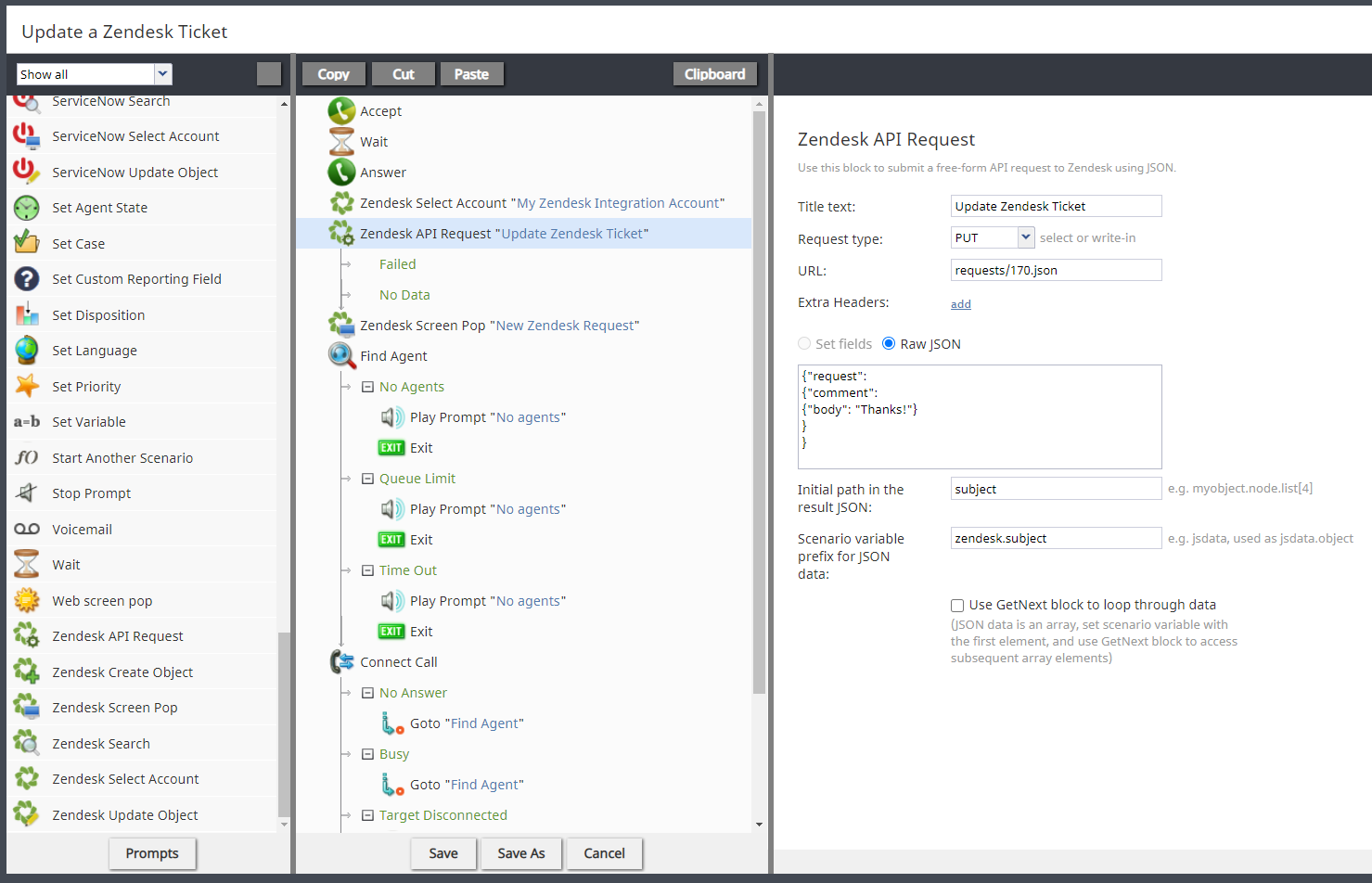Select the No Data conditional exit
1372x883 pixels.
point(404,295)
